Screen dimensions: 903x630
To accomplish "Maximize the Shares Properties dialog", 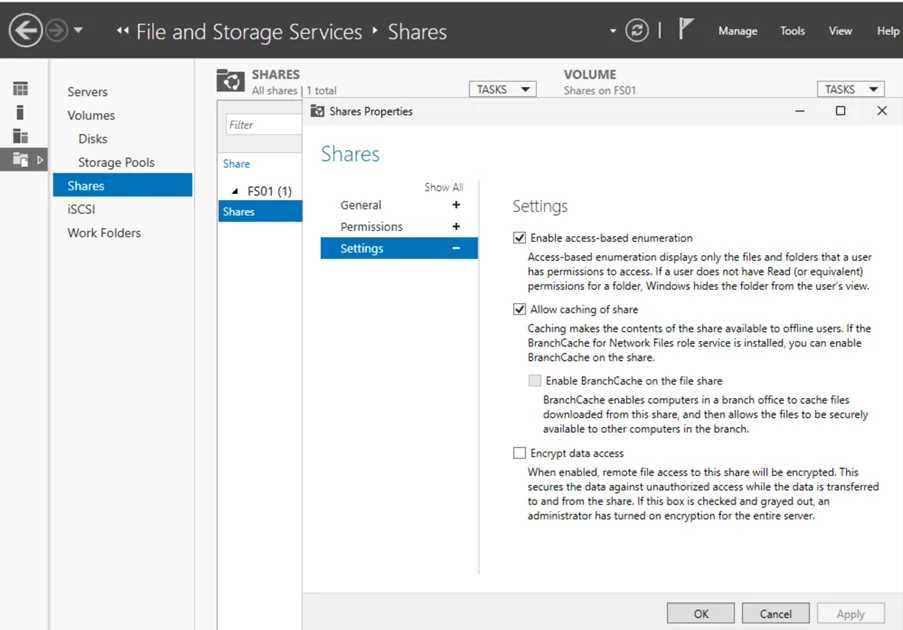I will pyautogui.click(x=840, y=111).
